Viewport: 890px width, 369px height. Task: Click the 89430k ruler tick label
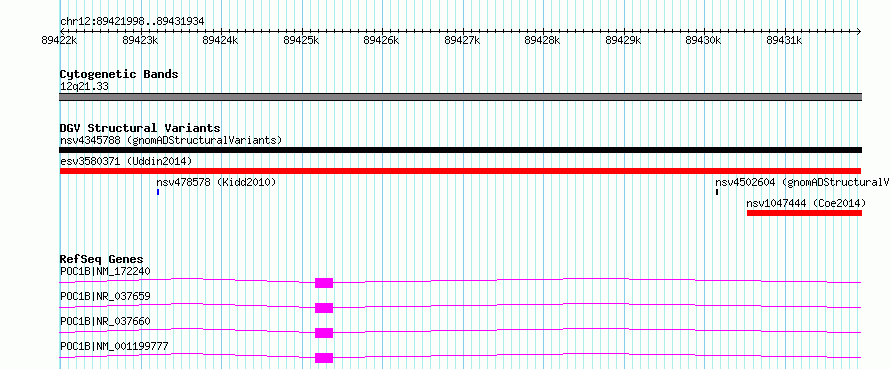(x=704, y=40)
